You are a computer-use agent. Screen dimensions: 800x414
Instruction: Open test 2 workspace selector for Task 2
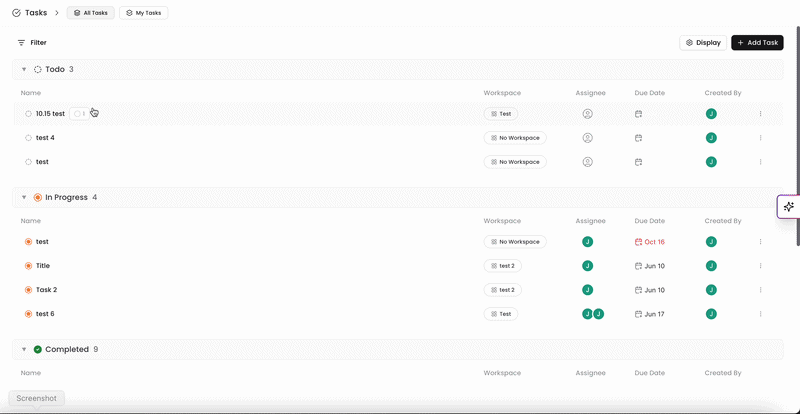[503, 290]
